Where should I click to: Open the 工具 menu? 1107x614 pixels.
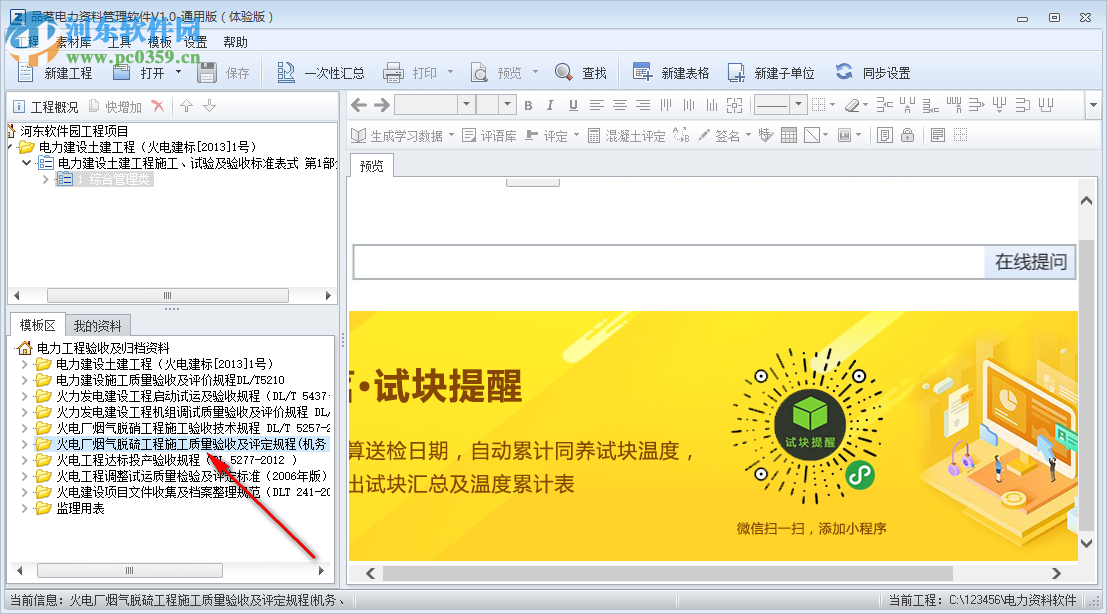pos(119,42)
